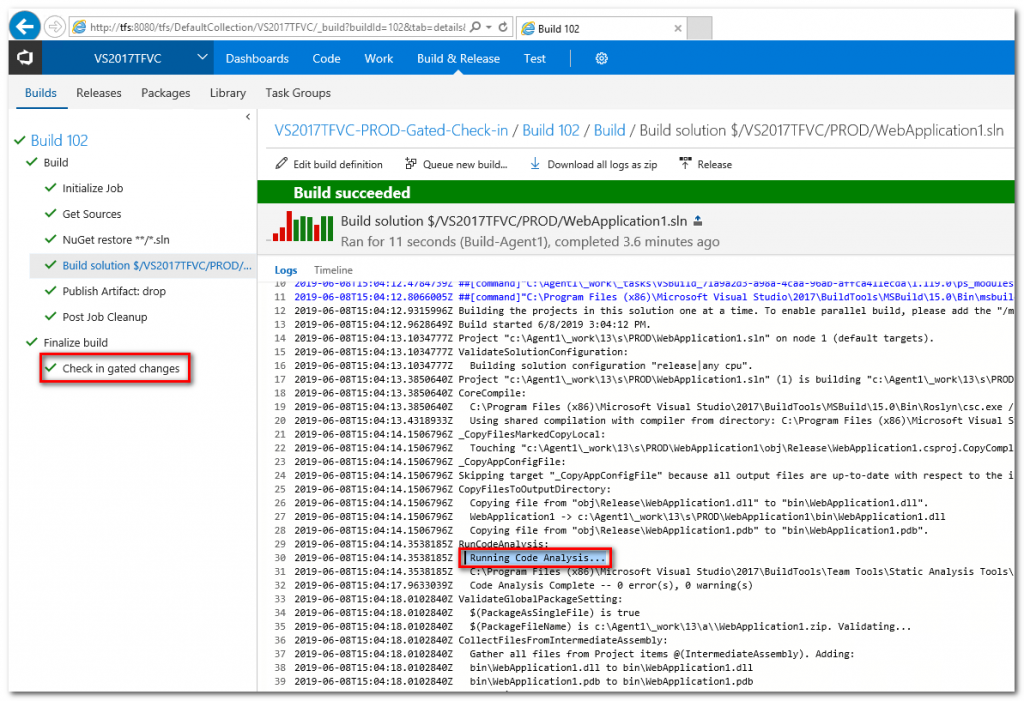Switch to the Library tab

click(227, 93)
